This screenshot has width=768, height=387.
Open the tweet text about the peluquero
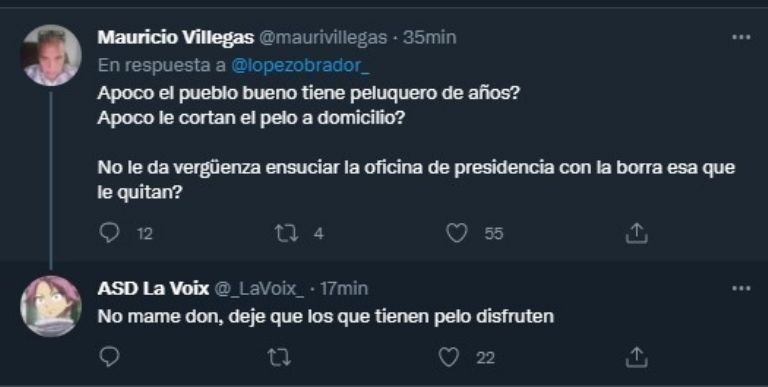[416, 143]
